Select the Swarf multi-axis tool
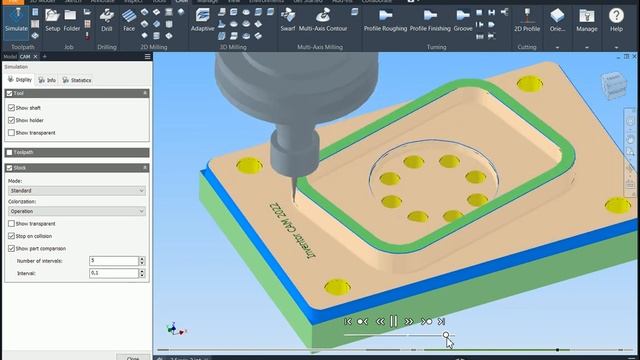640x360 pixels. 288,21
